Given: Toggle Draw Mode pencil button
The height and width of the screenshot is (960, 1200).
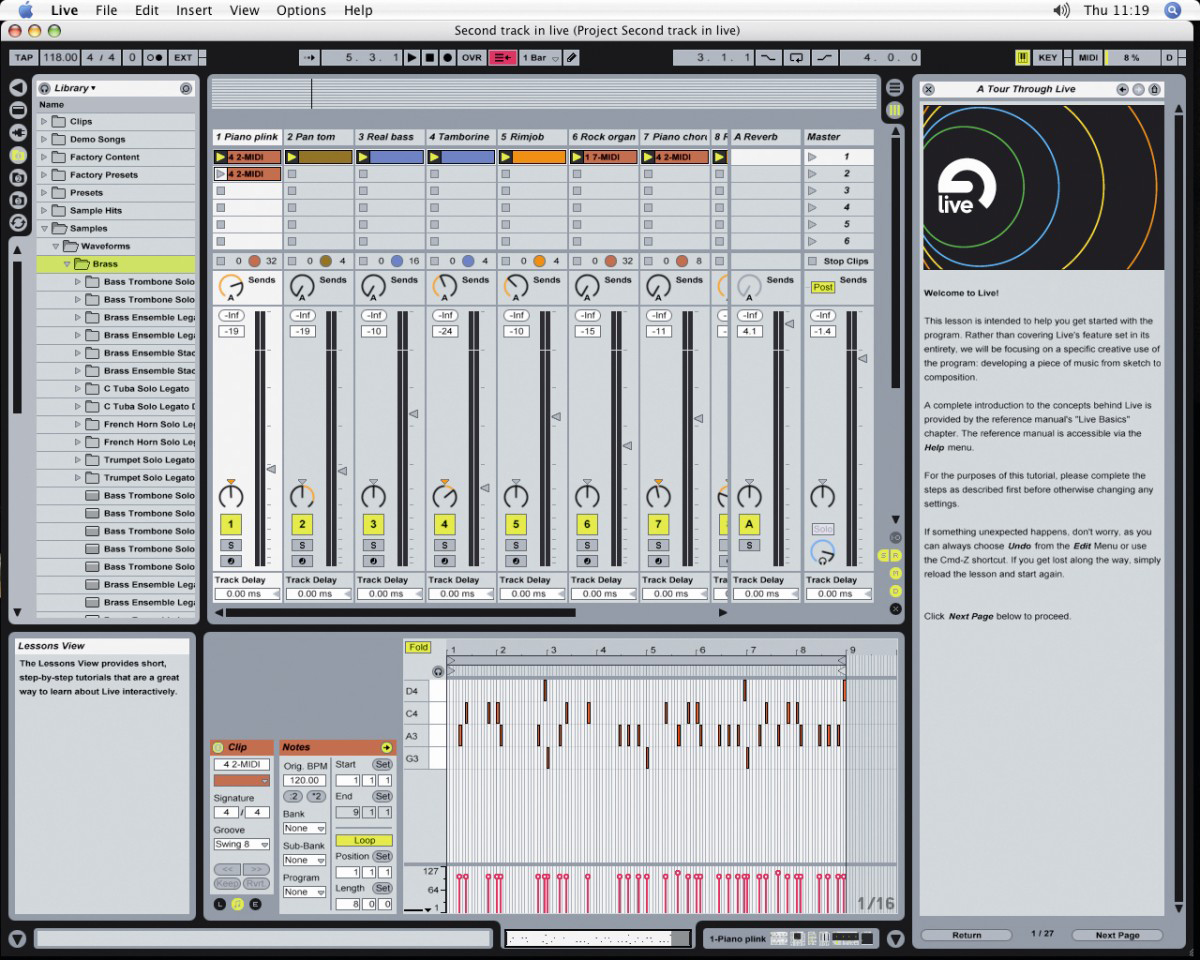Looking at the screenshot, I should coord(571,58).
